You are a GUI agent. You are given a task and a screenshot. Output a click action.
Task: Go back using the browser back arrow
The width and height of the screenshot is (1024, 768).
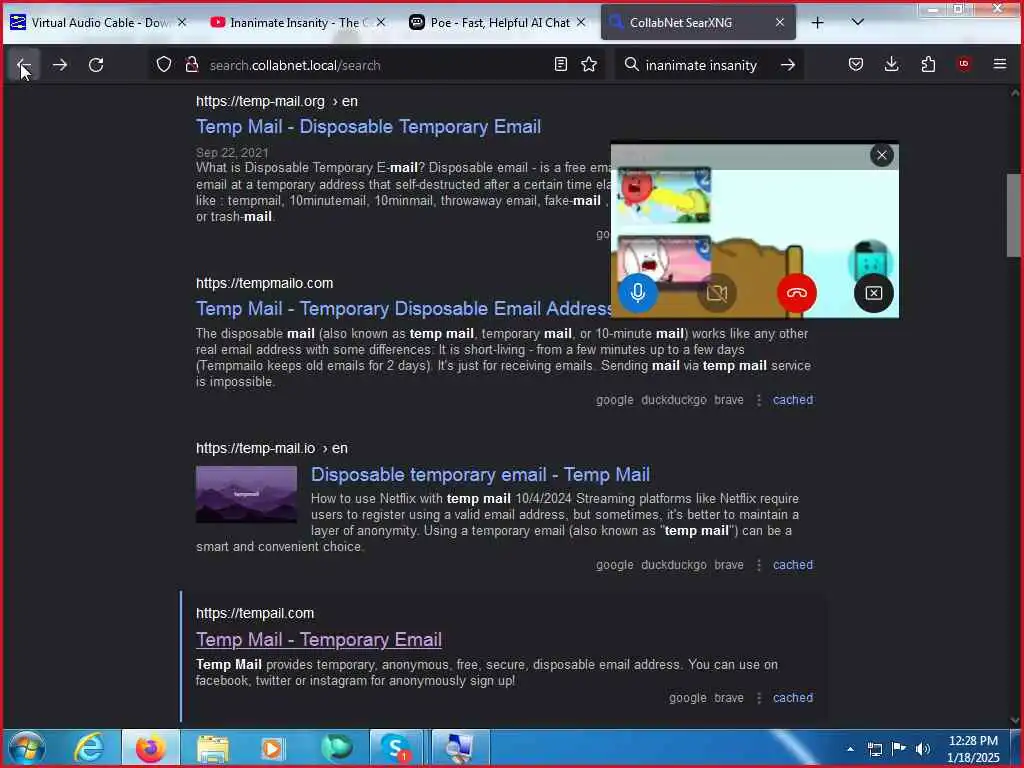click(24, 65)
